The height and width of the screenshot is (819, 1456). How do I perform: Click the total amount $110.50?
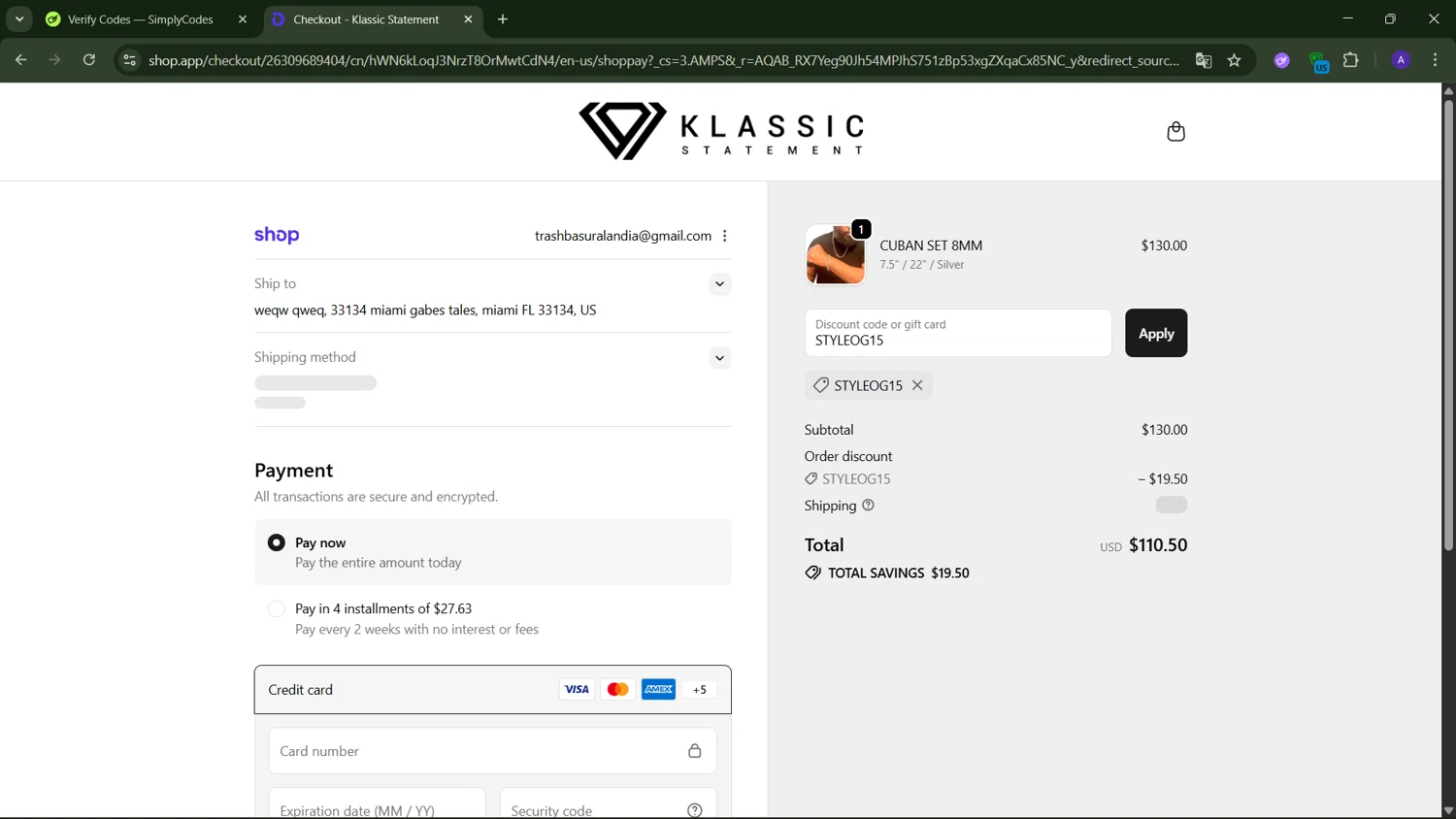(x=1158, y=545)
